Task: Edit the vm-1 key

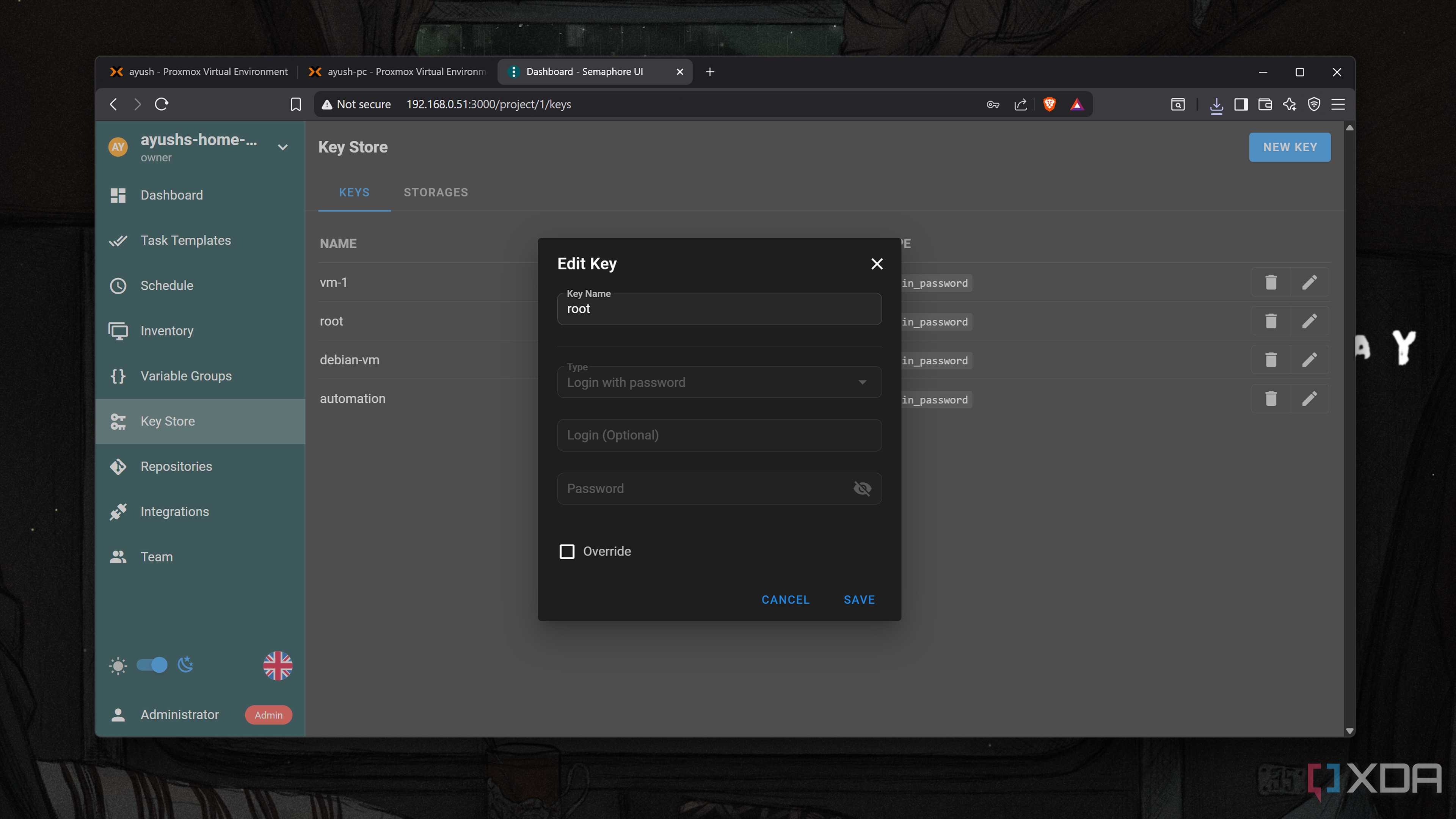Action: pos(1309,282)
